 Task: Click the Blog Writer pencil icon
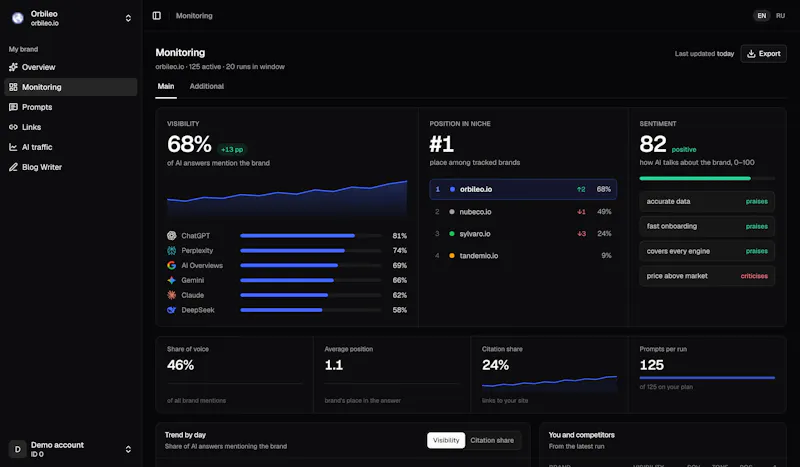click(x=13, y=167)
